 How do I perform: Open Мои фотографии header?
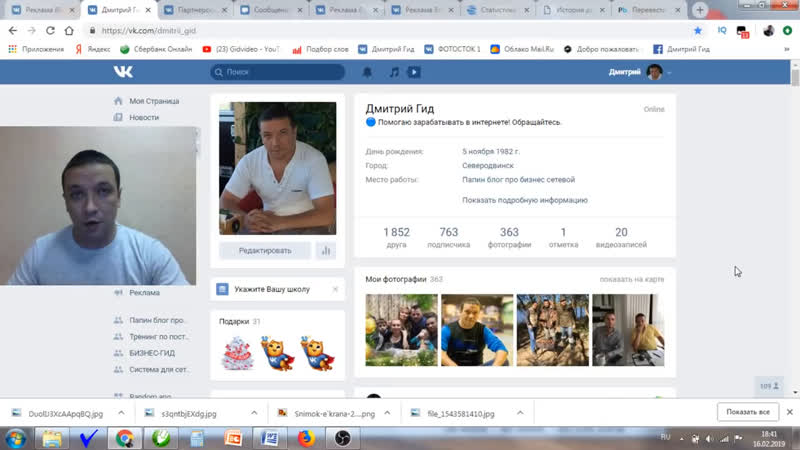(395, 279)
